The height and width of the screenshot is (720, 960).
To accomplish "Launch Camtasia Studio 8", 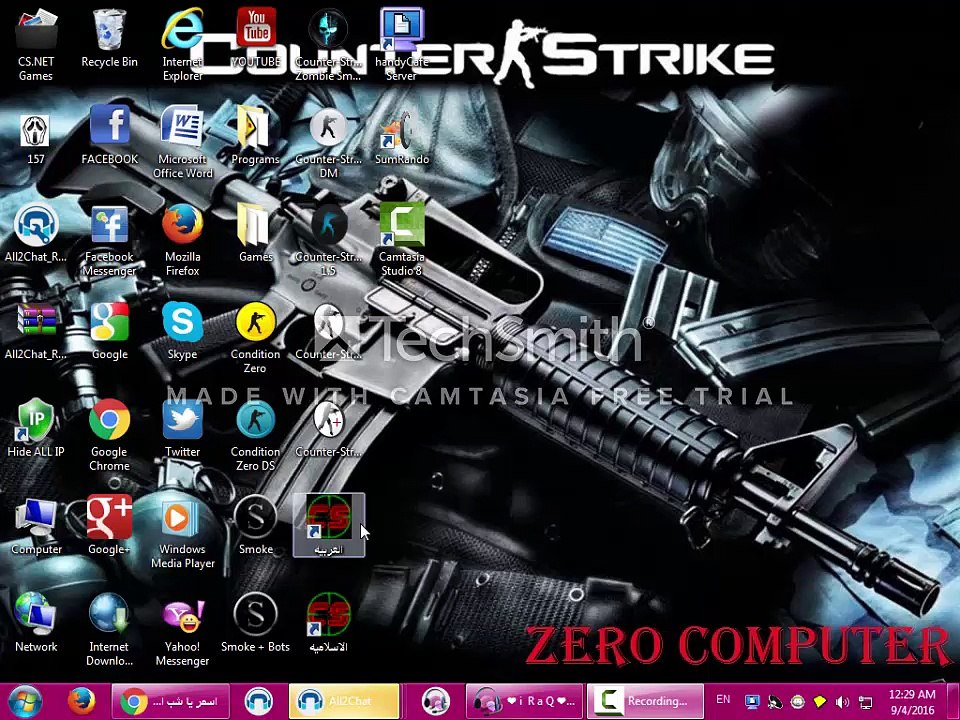I will point(402,240).
